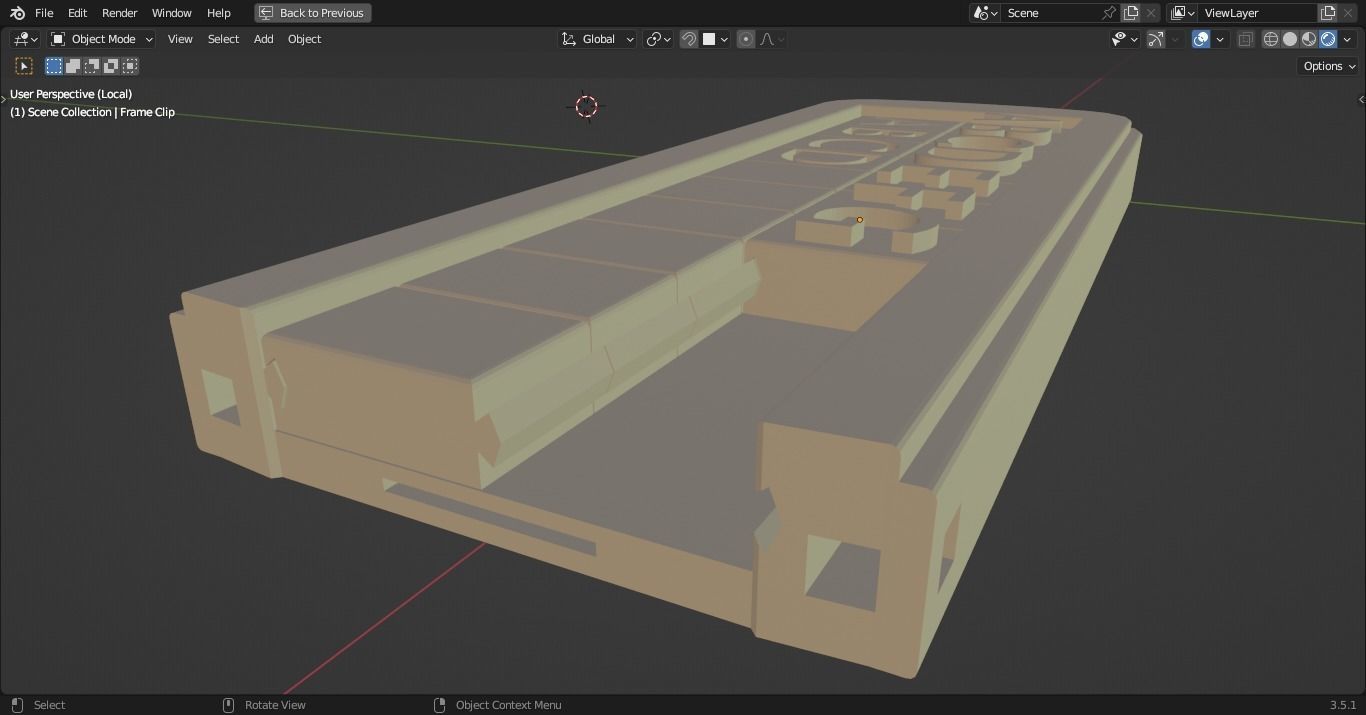Toggle snapping magnet icon
This screenshot has height=715, width=1366.
point(689,39)
